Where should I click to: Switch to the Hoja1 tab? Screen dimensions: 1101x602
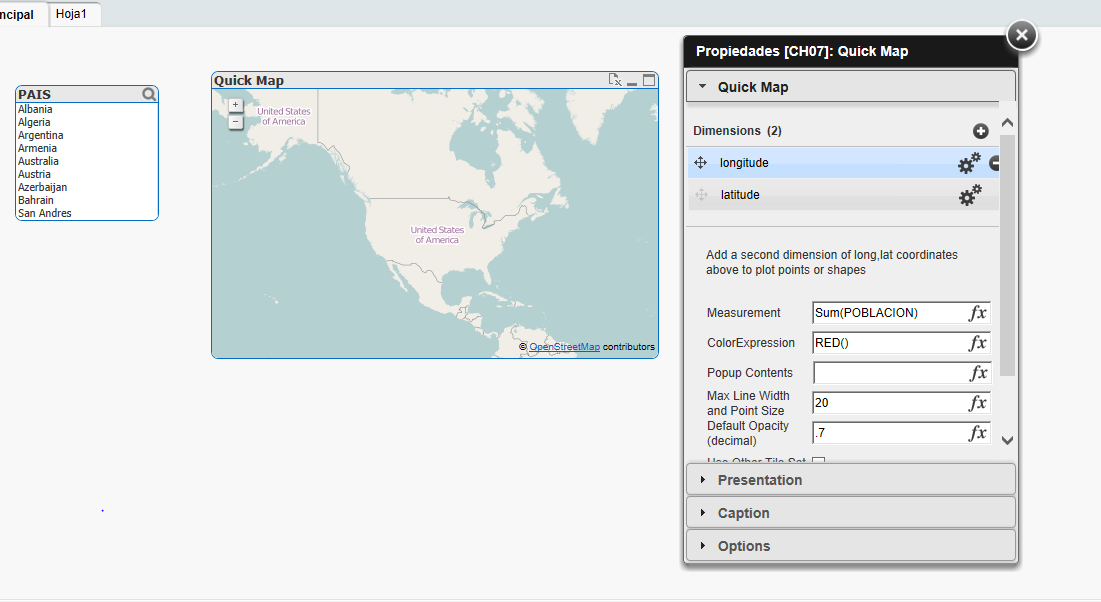pos(71,14)
